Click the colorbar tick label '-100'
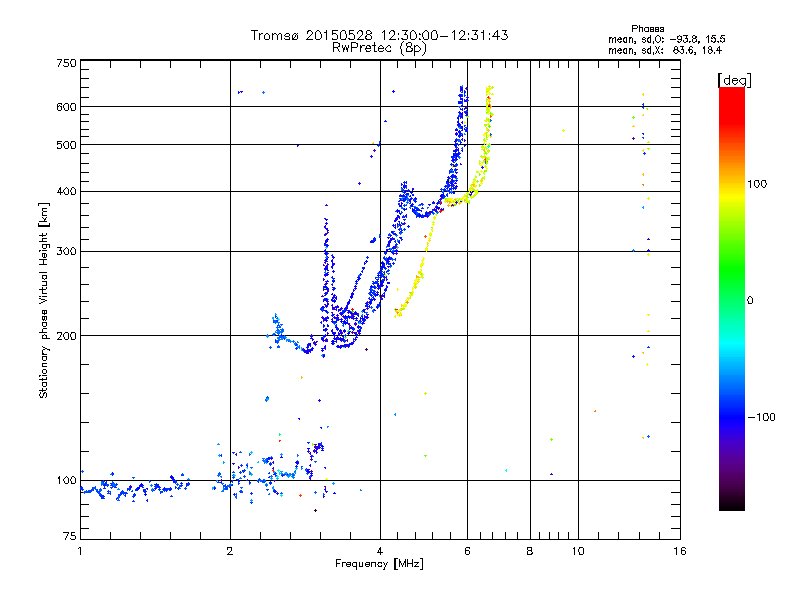800x600 pixels. pyautogui.click(x=761, y=417)
